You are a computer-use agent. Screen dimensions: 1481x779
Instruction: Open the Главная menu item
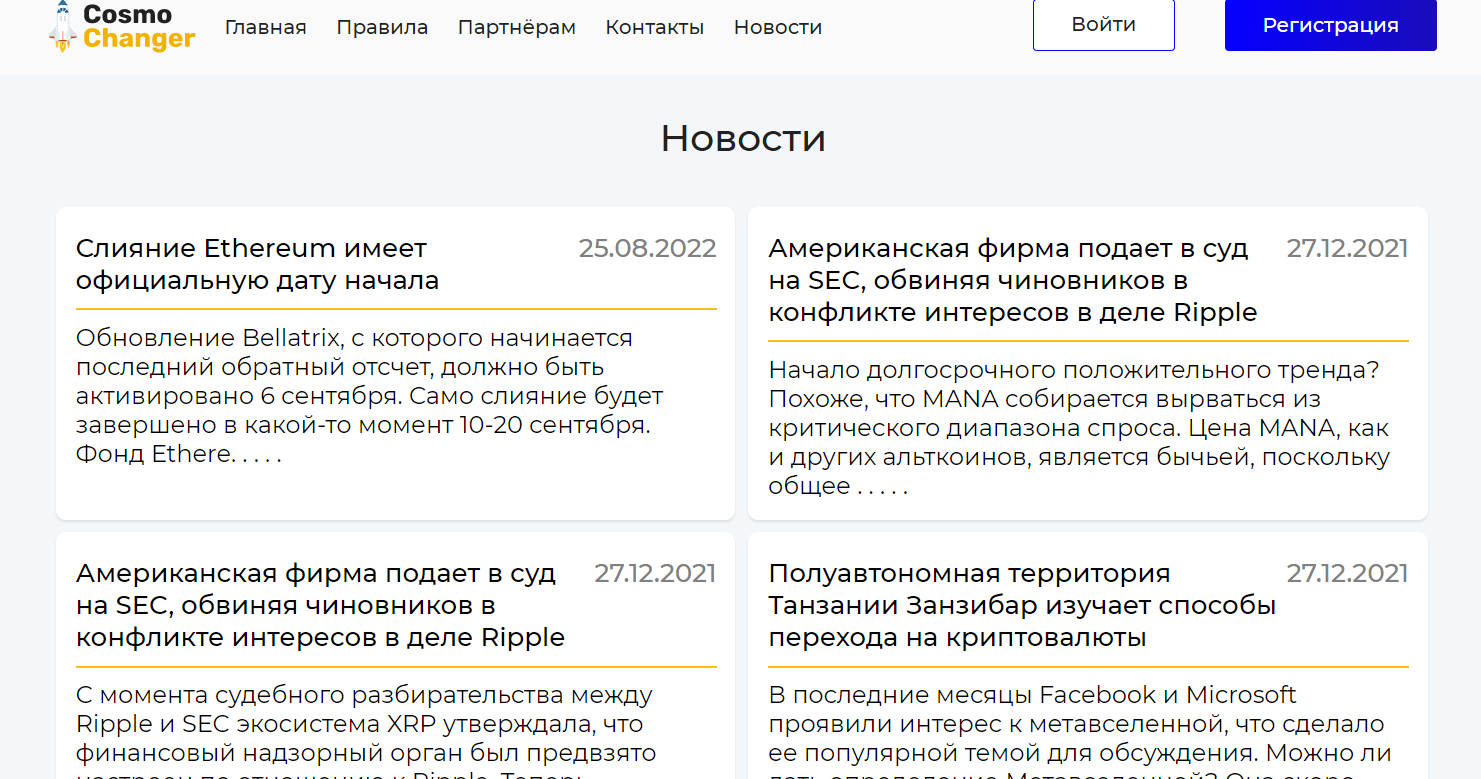(x=266, y=27)
